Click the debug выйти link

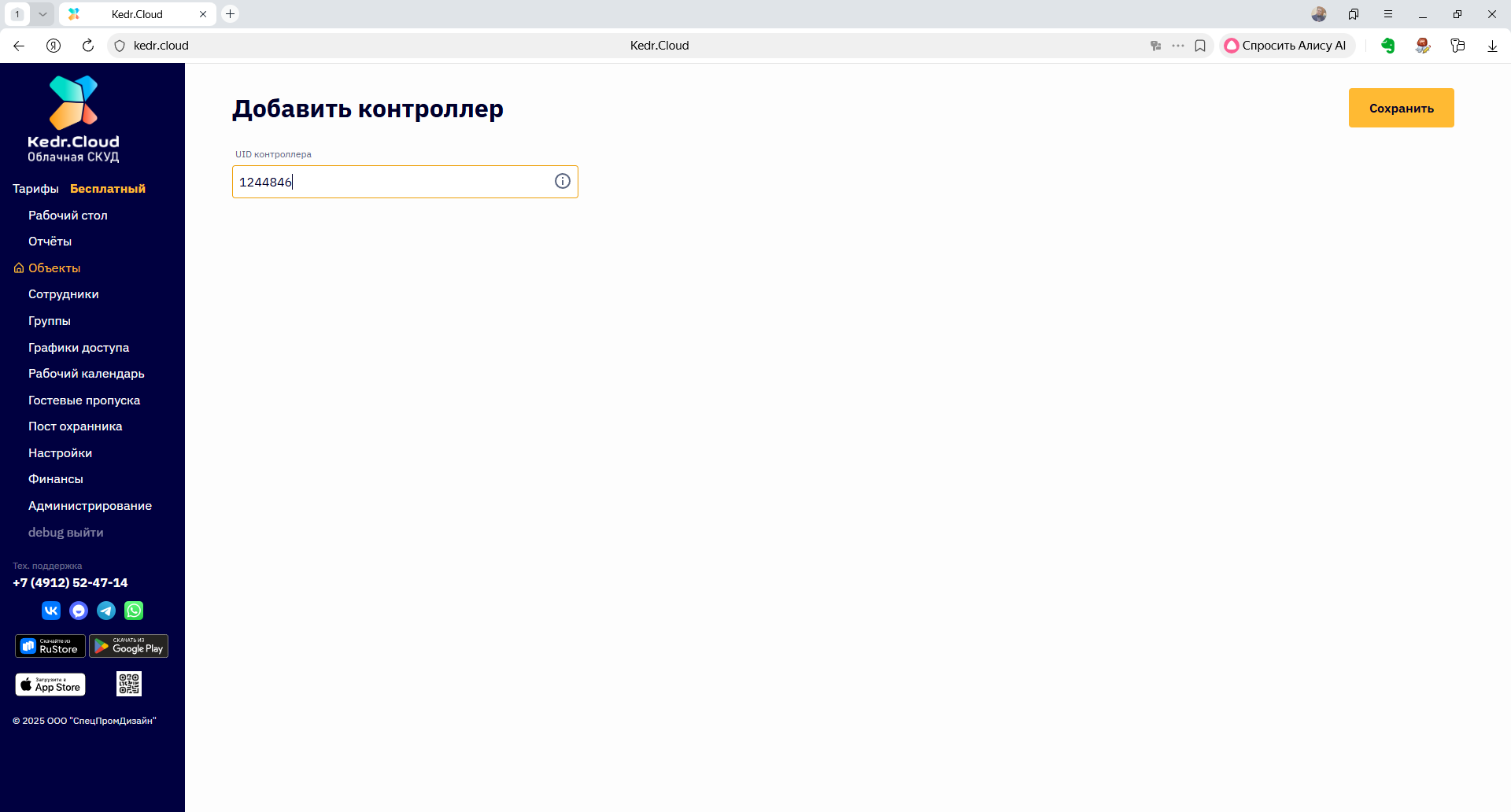click(66, 533)
